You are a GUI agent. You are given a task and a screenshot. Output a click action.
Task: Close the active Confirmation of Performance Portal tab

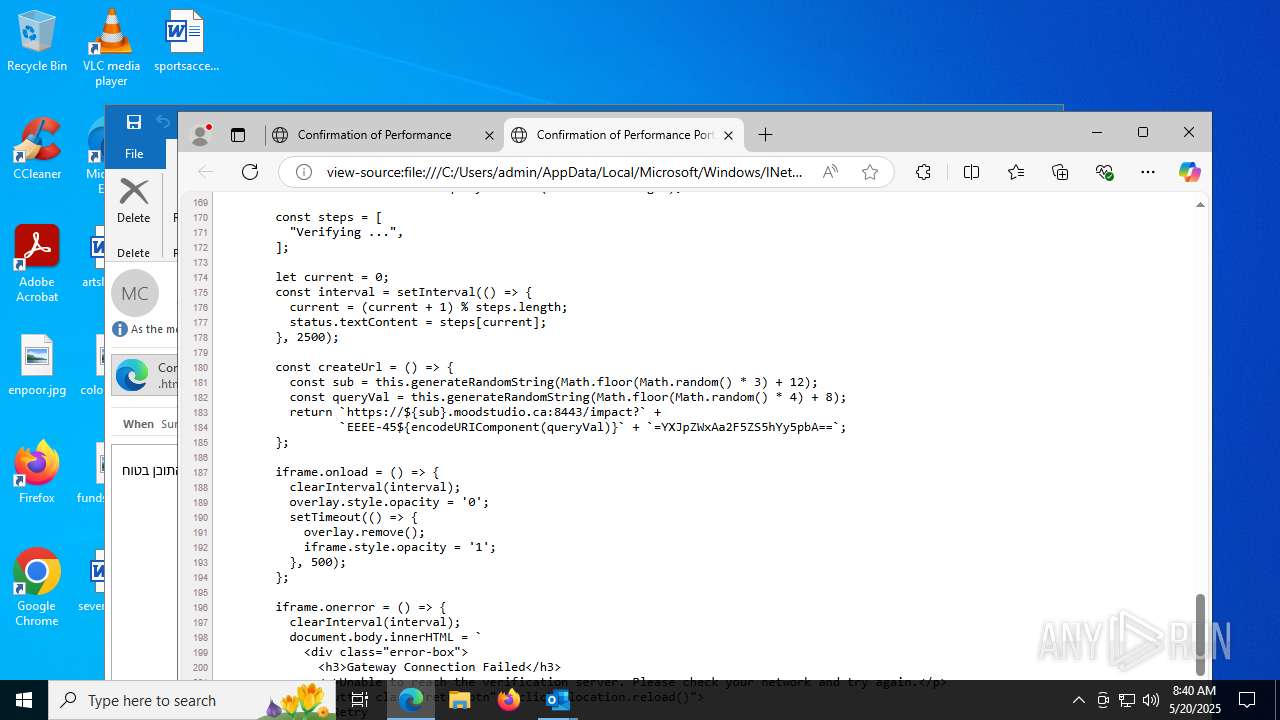pyautogui.click(x=729, y=135)
